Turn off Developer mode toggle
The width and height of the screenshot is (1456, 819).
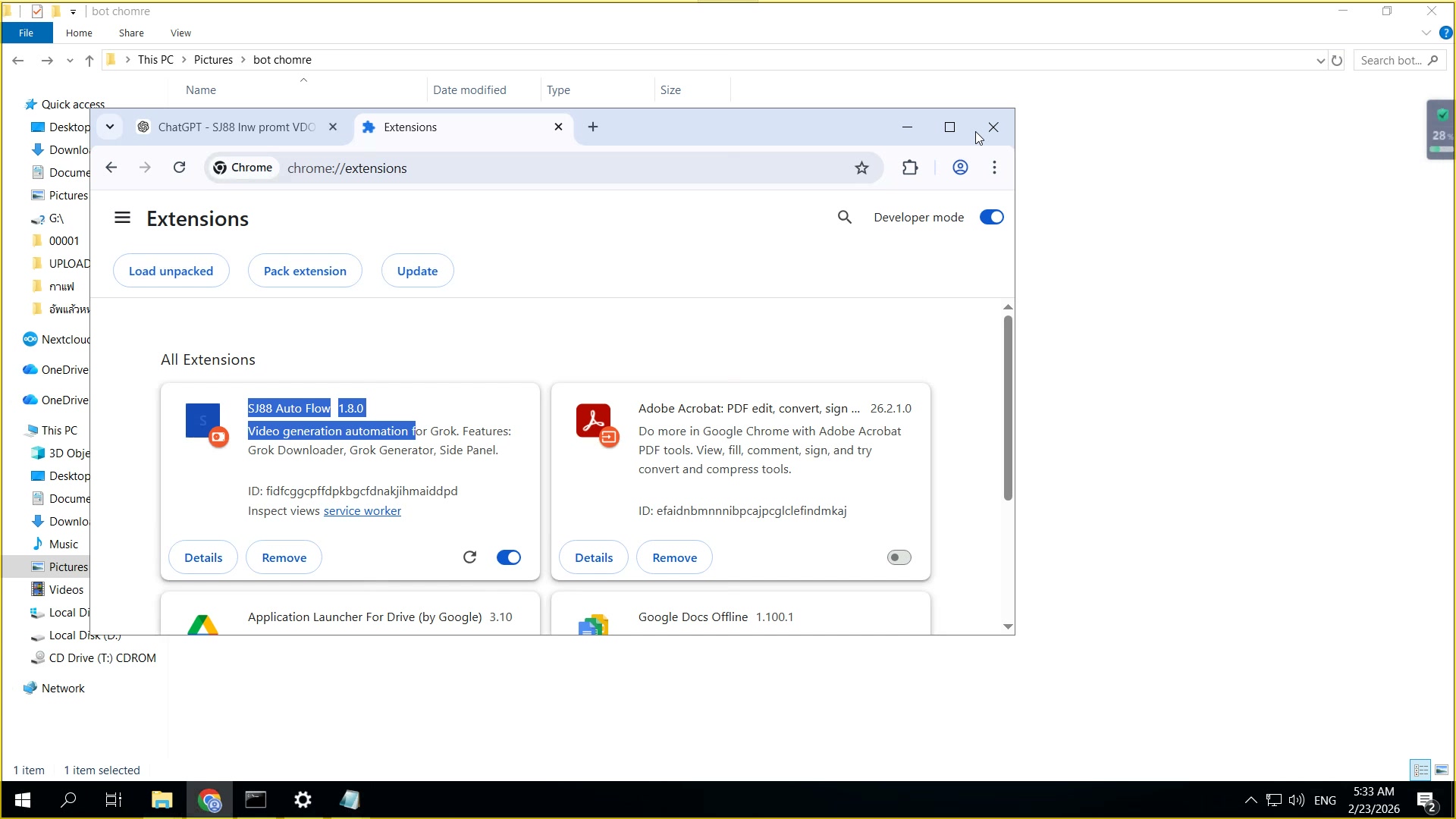click(x=991, y=218)
